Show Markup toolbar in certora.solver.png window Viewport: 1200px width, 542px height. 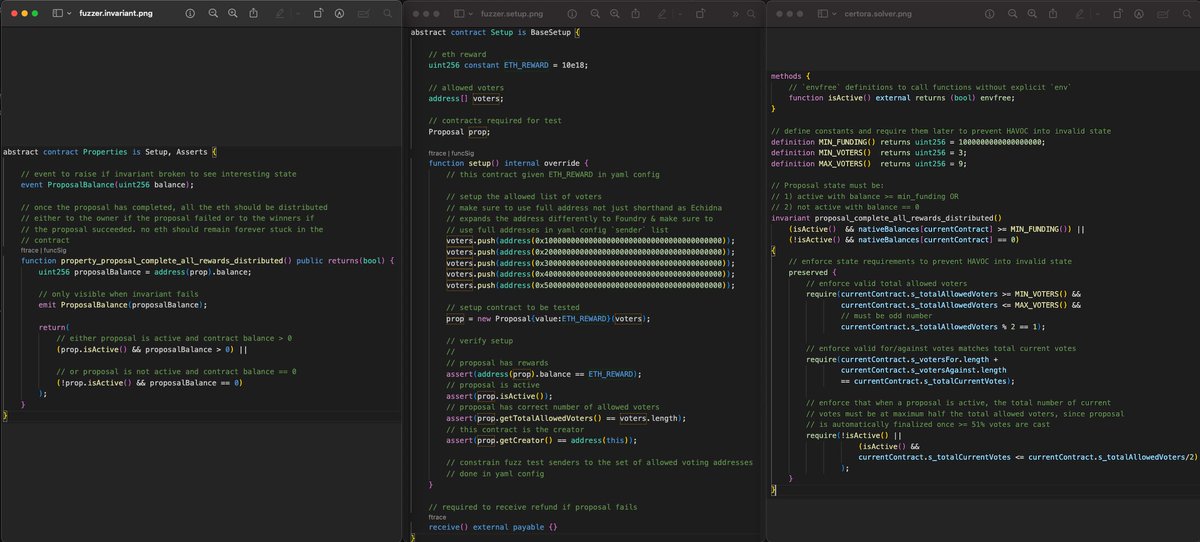pos(1139,14)
